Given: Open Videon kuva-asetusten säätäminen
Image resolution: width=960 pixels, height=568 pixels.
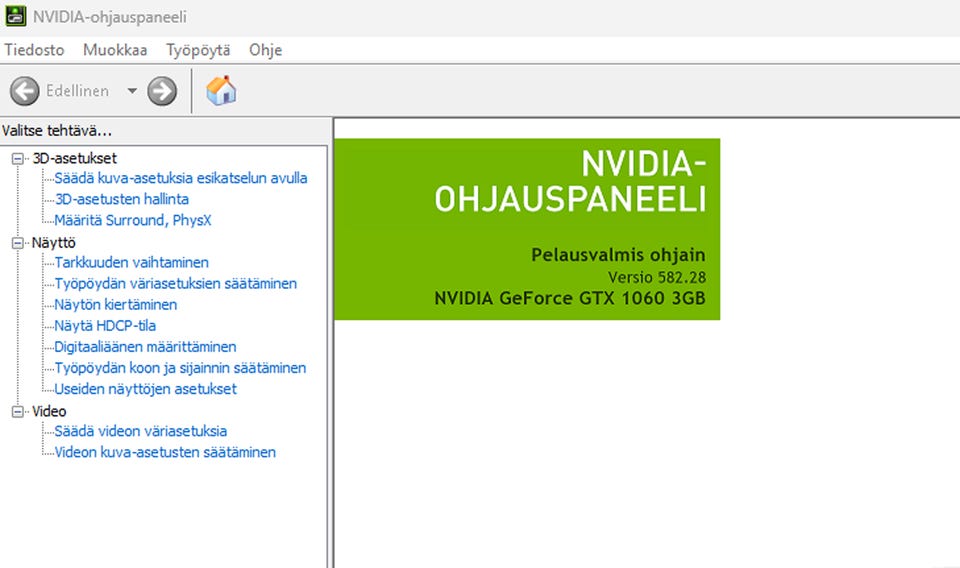Looking at the screenshot, I should click(x=165, y=452).
